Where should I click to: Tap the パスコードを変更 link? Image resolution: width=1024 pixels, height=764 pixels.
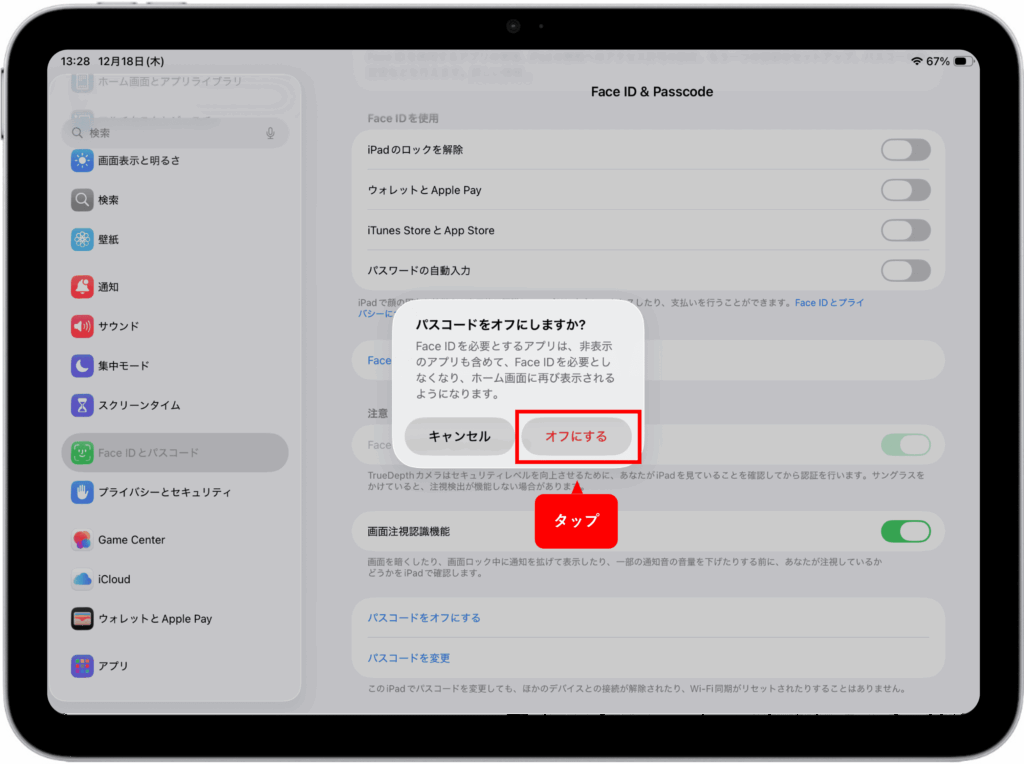pos(409,658)
